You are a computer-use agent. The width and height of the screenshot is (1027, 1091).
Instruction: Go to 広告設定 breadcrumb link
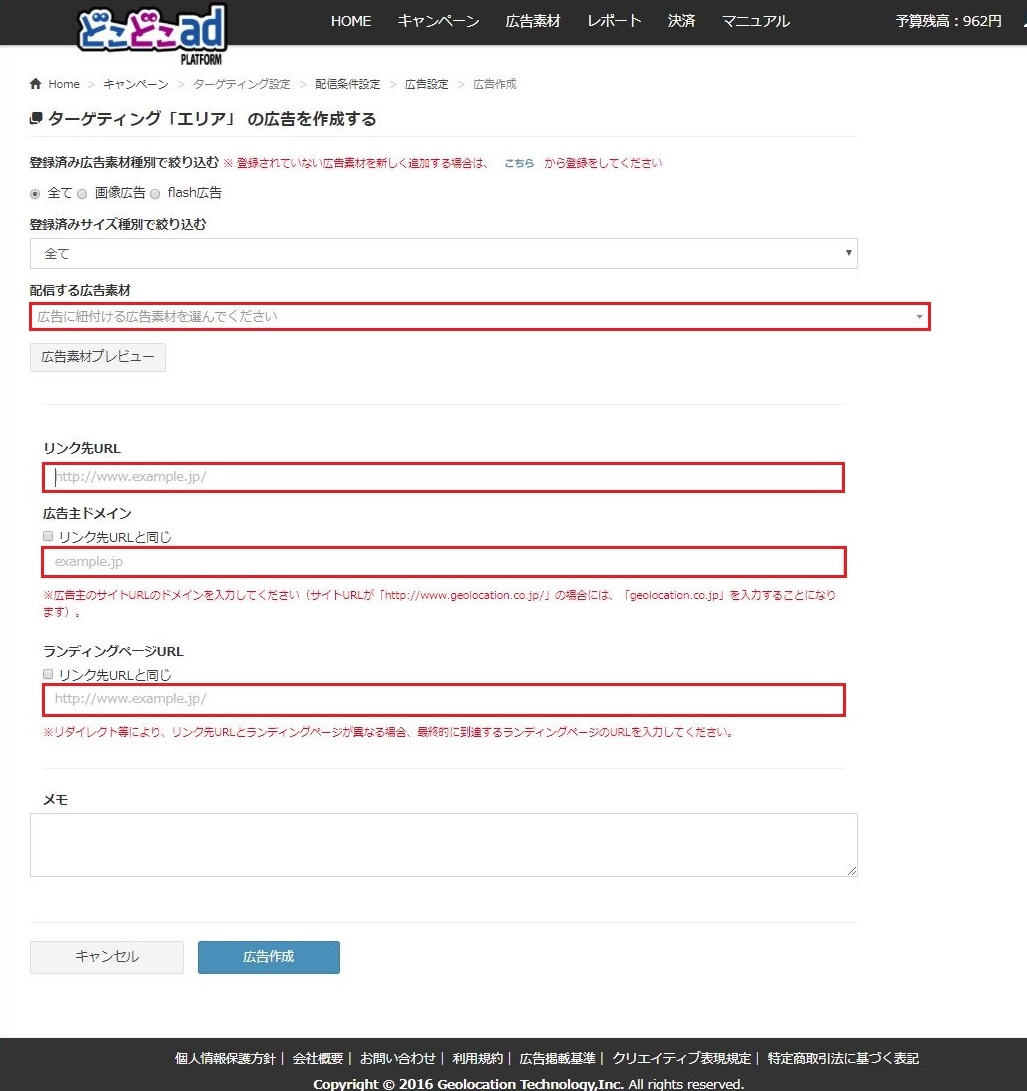coord(427,83)
